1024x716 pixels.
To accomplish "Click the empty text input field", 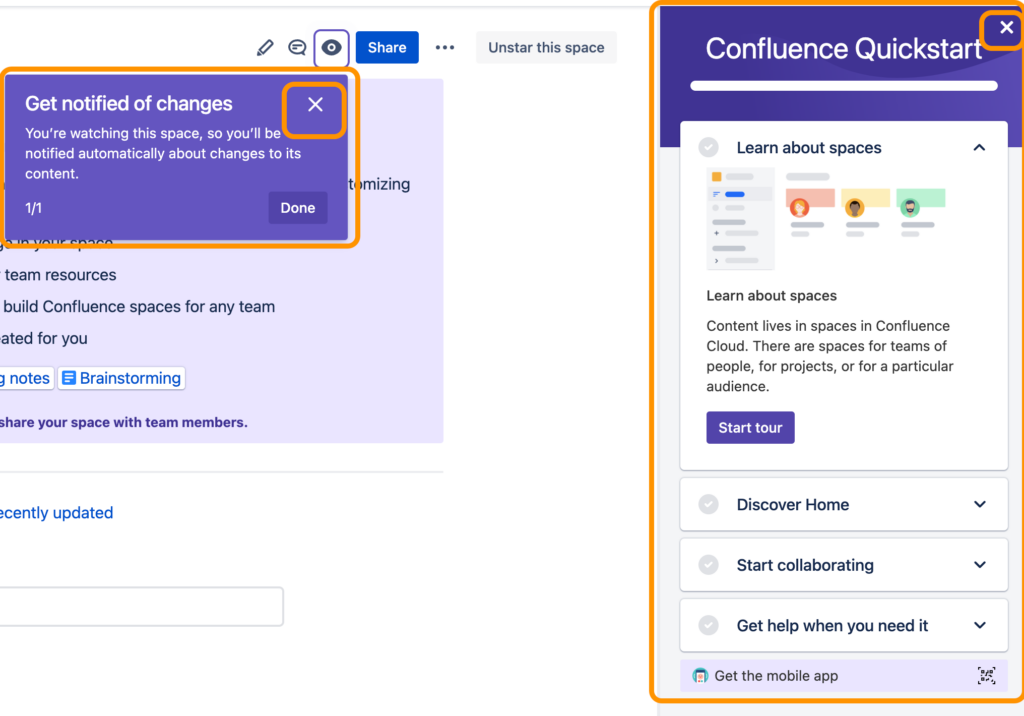I will point(141,606).
